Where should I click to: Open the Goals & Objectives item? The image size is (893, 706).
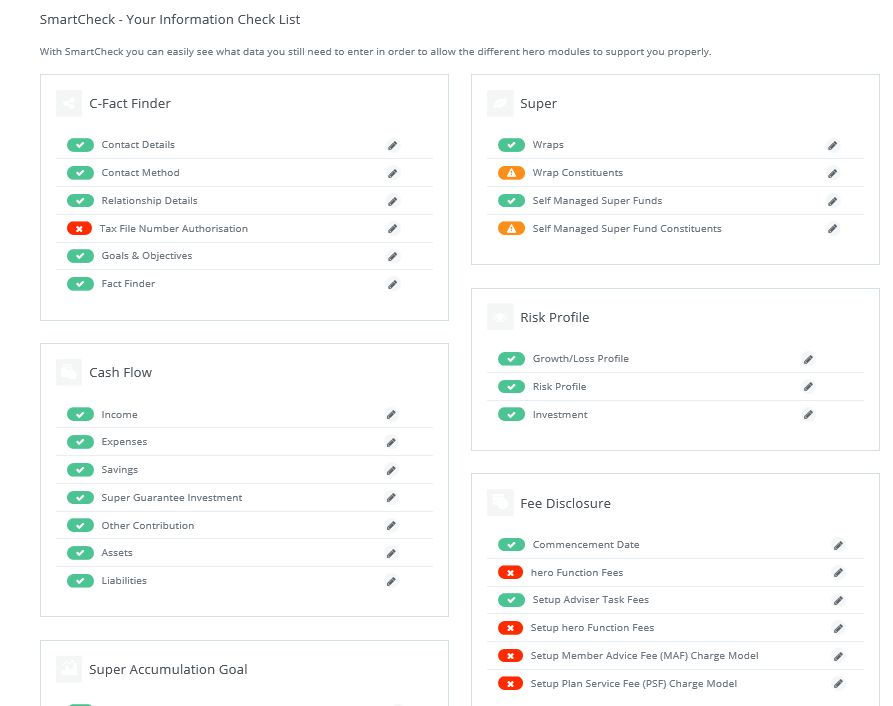146,256
